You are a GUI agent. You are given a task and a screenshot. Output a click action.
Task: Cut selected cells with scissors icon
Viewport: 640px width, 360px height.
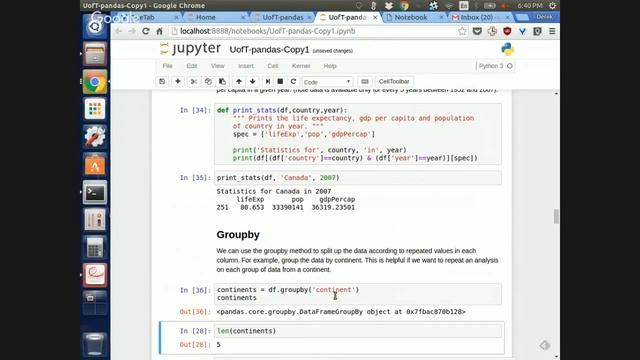[194, 81]
